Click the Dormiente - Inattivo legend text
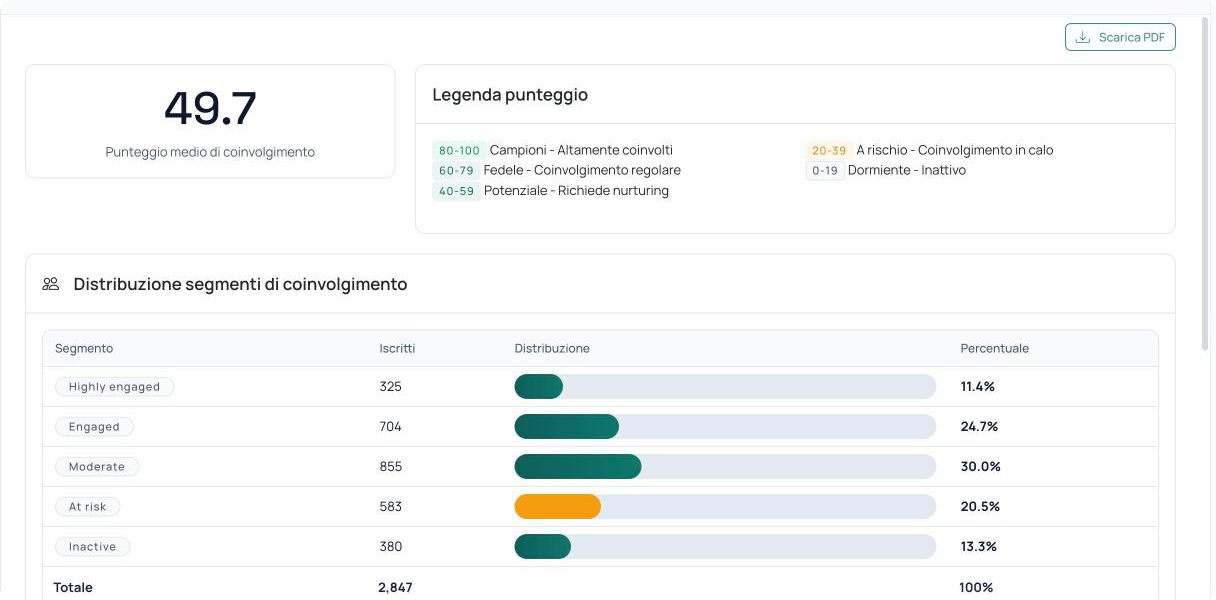The height and width of the screenshot is (600, 1216). click(x=907, y=171)
